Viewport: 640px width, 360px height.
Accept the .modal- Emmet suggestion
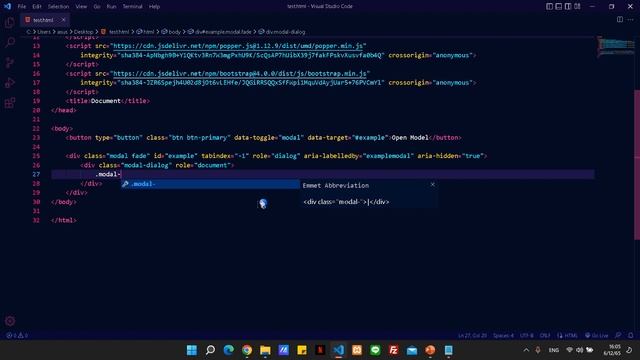210,184
